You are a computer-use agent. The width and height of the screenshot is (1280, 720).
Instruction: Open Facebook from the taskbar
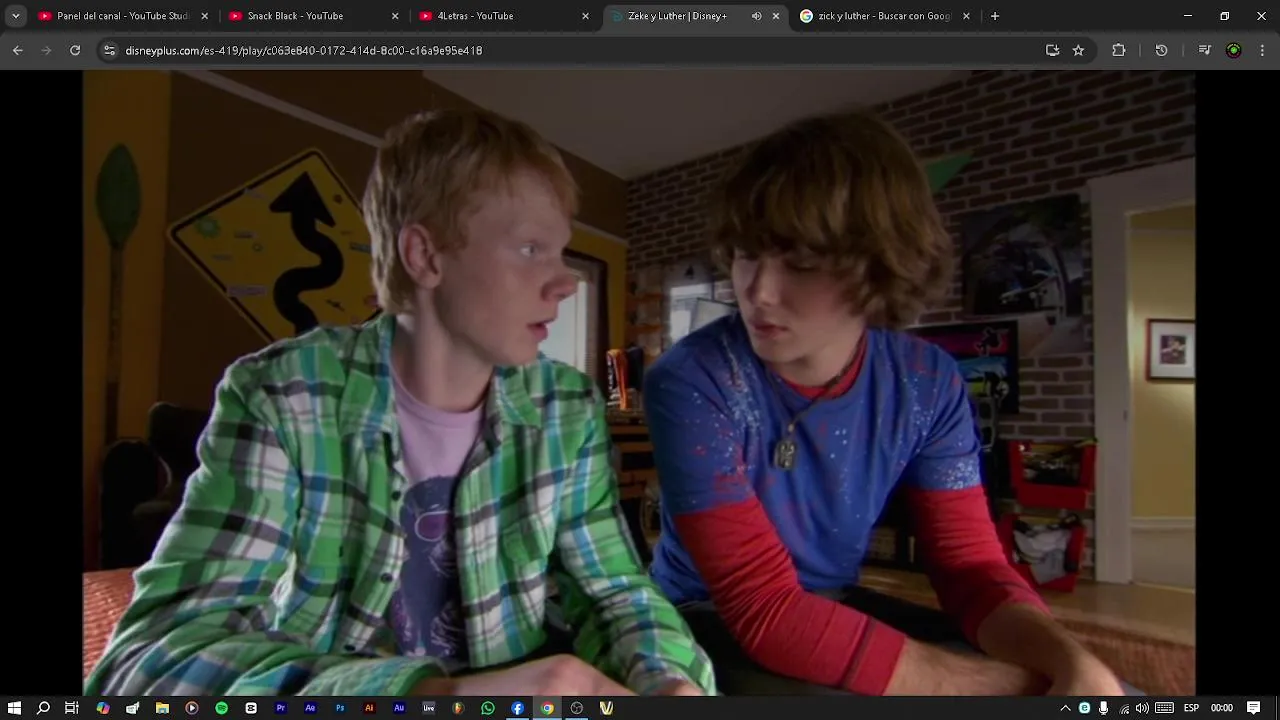click(517, 708)
